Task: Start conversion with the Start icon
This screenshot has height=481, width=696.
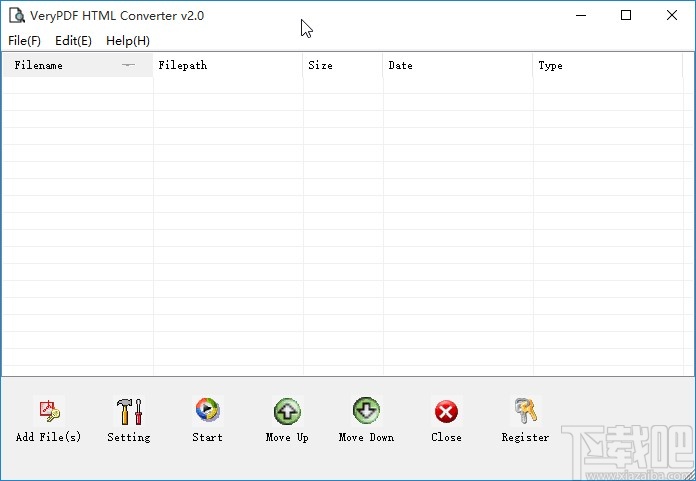Action: [x=207, y=411]
